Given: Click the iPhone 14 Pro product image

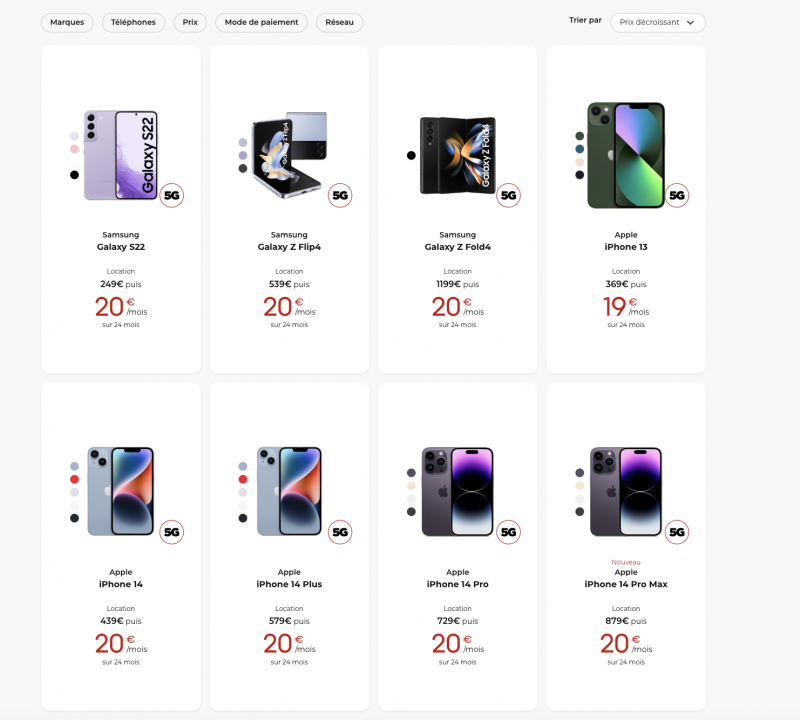Looking at the screenshot, I should 457,492.
